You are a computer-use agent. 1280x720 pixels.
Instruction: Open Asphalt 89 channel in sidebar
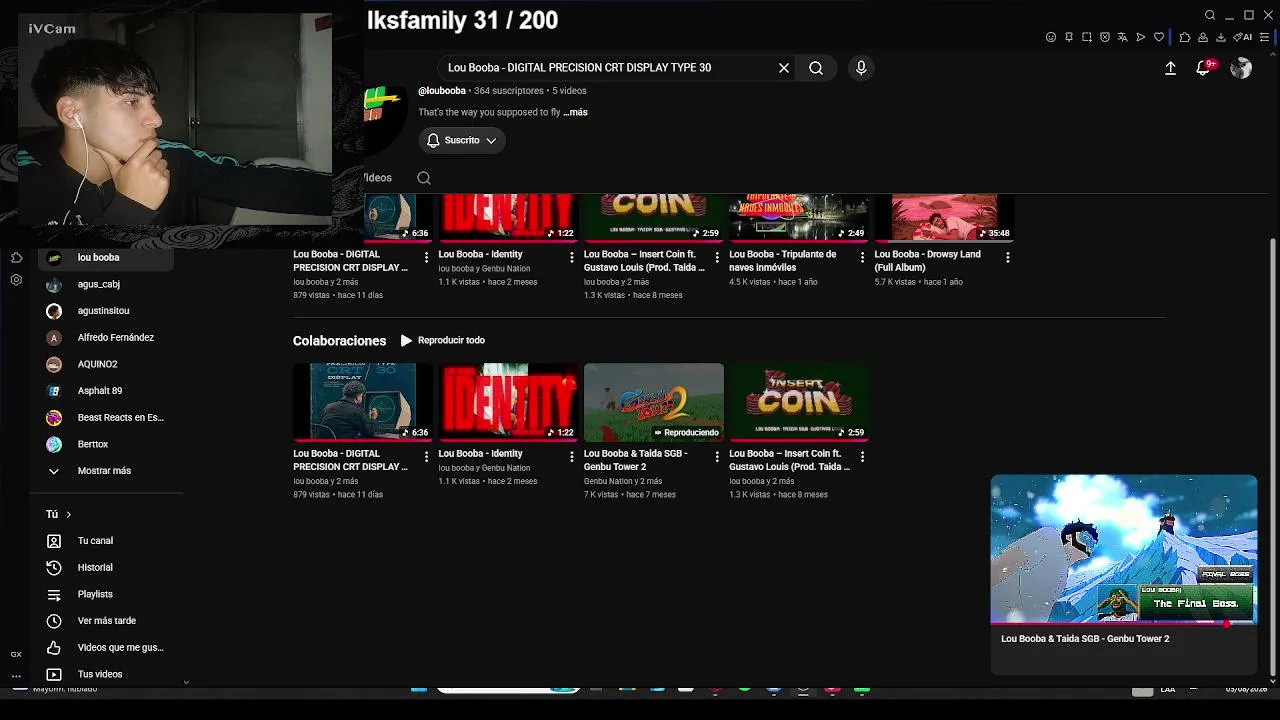click(106, 391)
